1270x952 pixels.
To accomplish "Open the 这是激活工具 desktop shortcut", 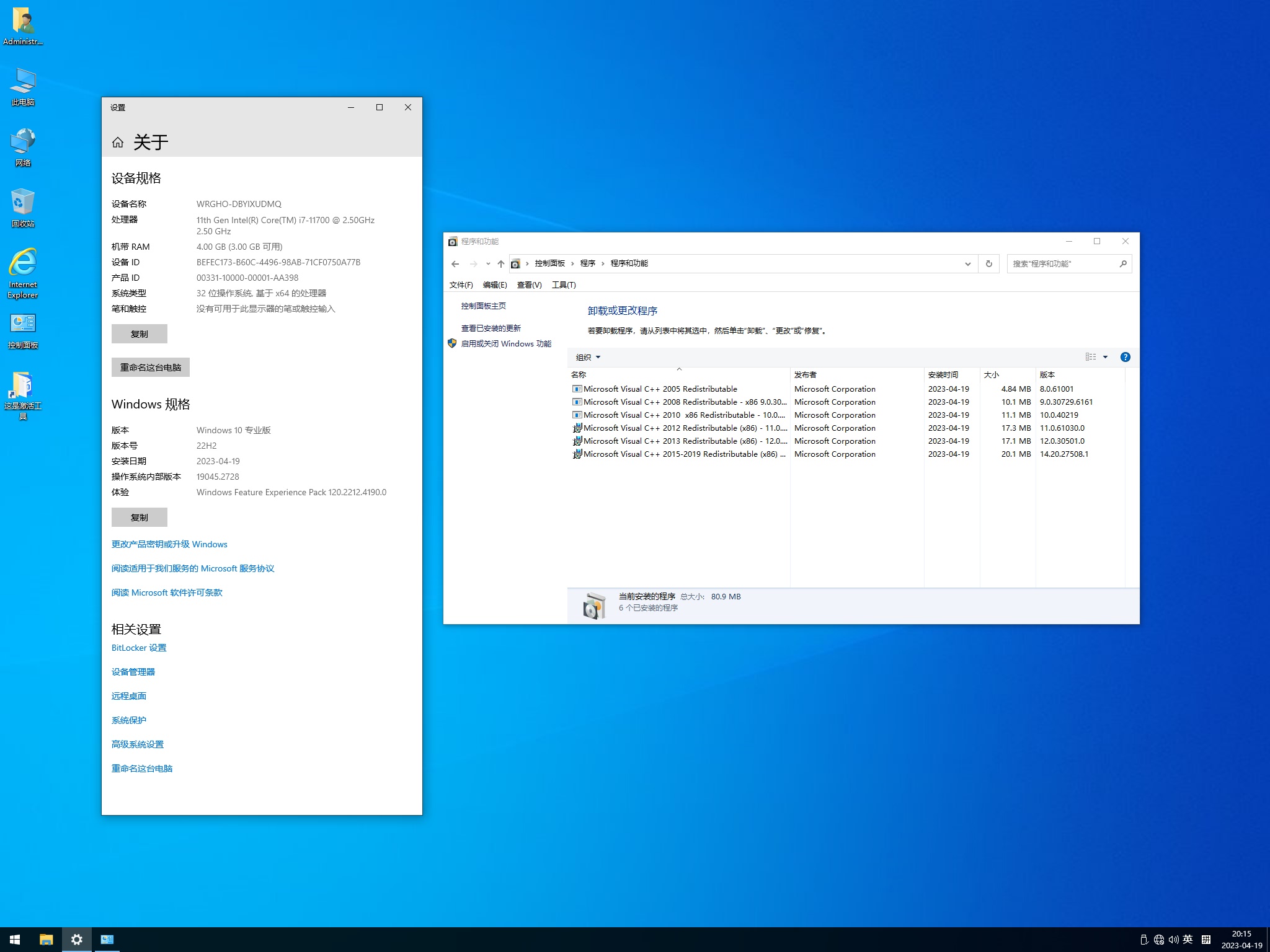I will [x=23, y=395].
